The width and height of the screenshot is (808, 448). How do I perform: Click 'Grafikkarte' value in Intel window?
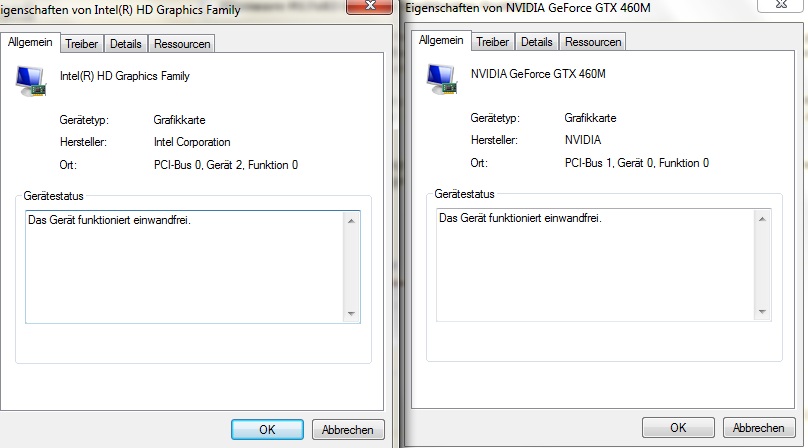click(179, 120)
